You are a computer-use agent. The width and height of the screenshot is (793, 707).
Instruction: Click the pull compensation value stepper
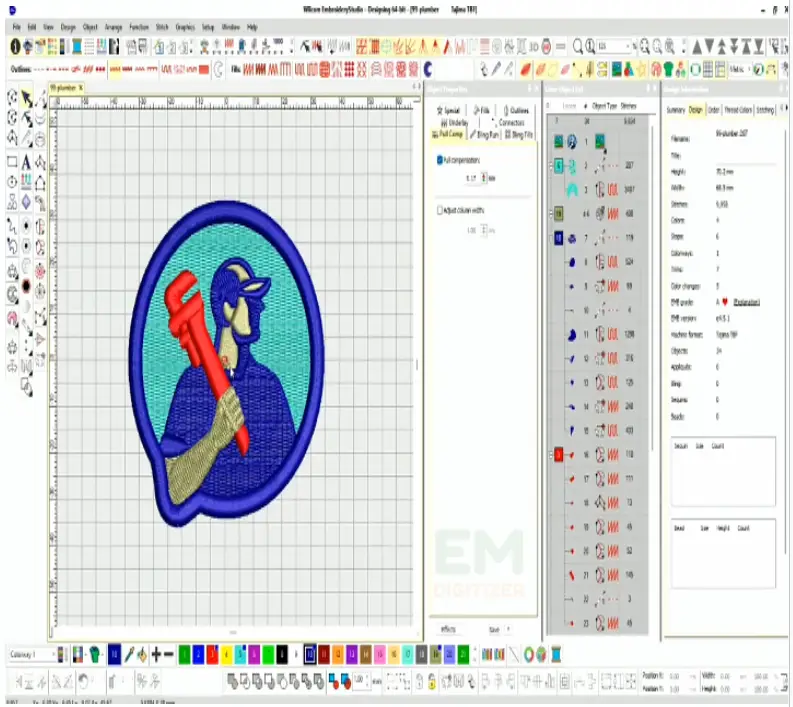(x=484, y=178)
